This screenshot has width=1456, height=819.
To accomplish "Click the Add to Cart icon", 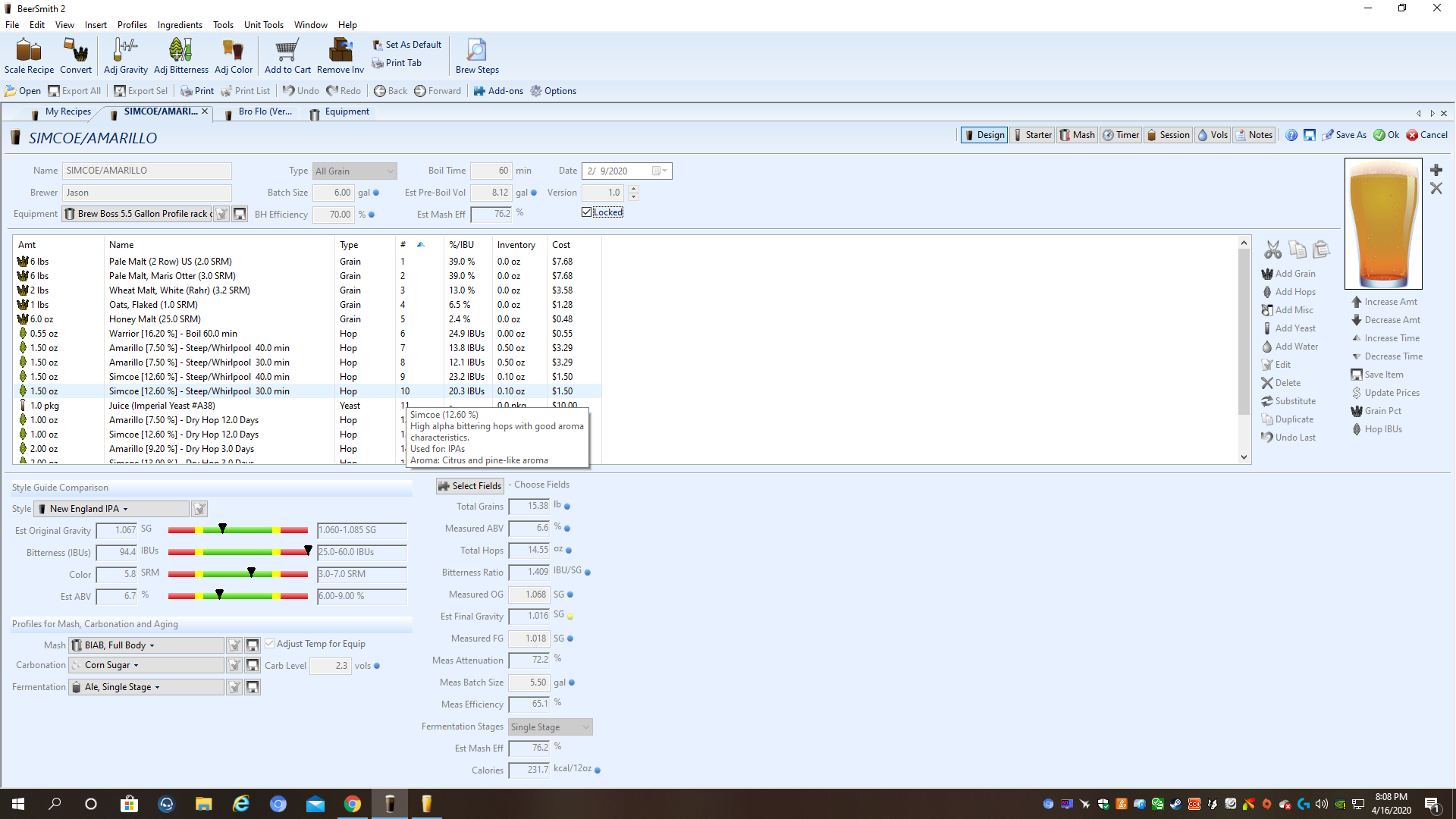I will click(287, 56).
